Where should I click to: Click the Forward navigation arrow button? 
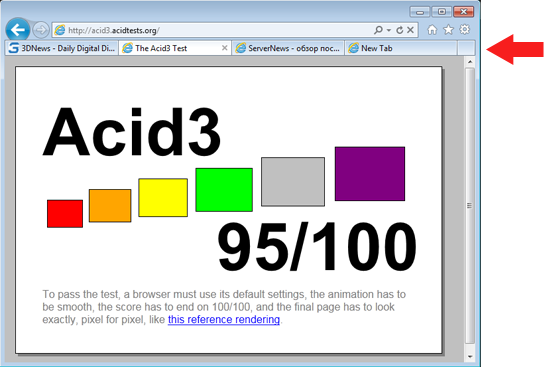[41, 30]
